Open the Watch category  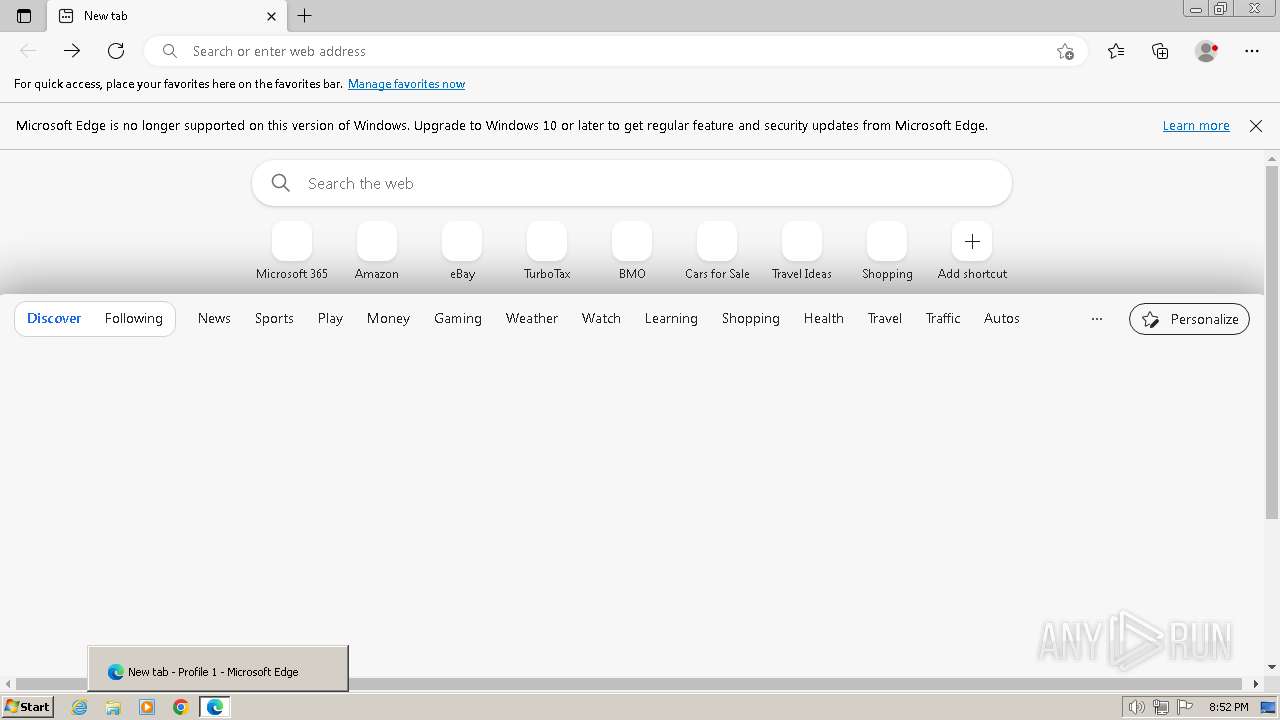(601, 318)
